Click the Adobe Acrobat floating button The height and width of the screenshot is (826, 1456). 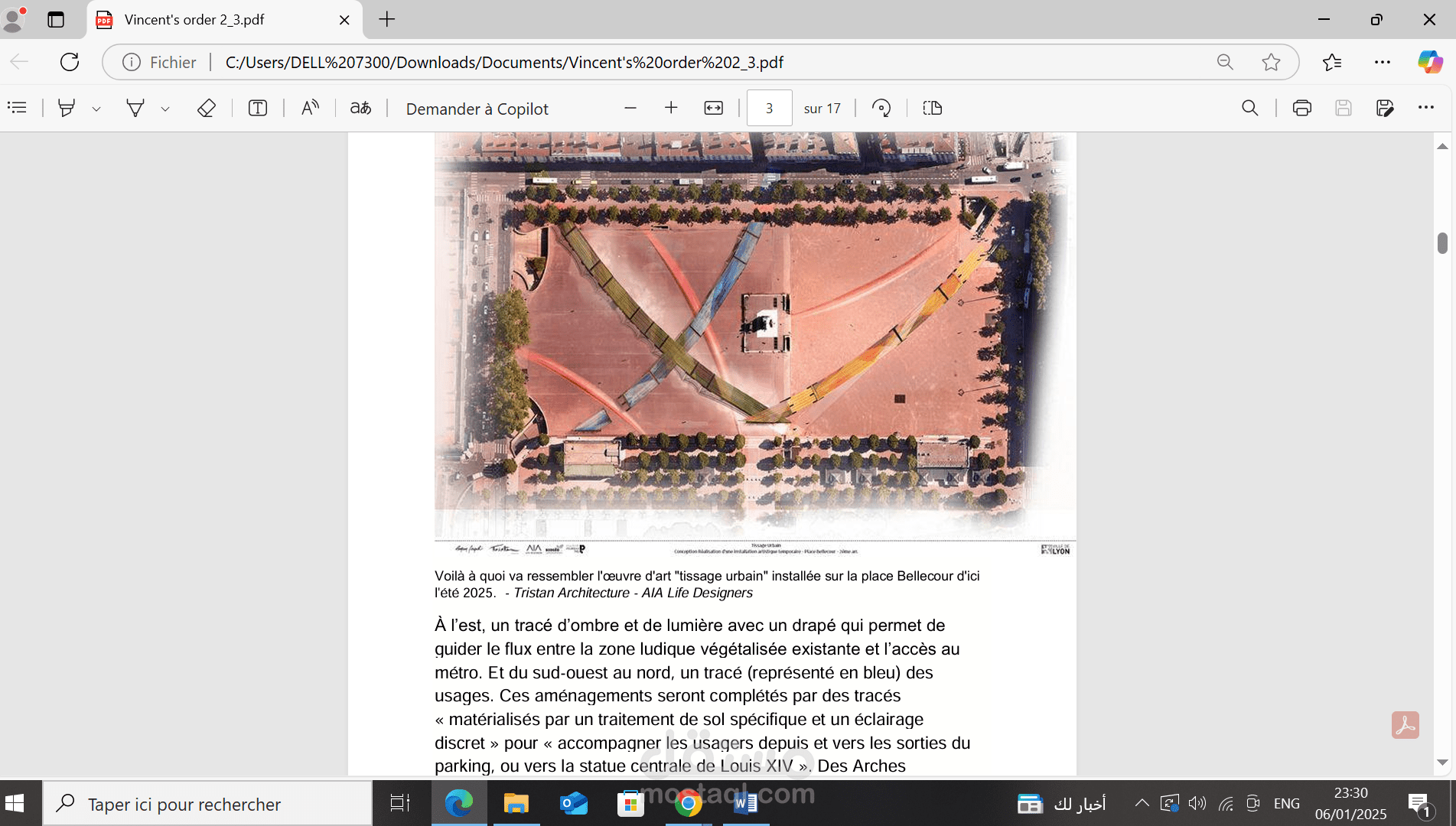(1406, 725)
